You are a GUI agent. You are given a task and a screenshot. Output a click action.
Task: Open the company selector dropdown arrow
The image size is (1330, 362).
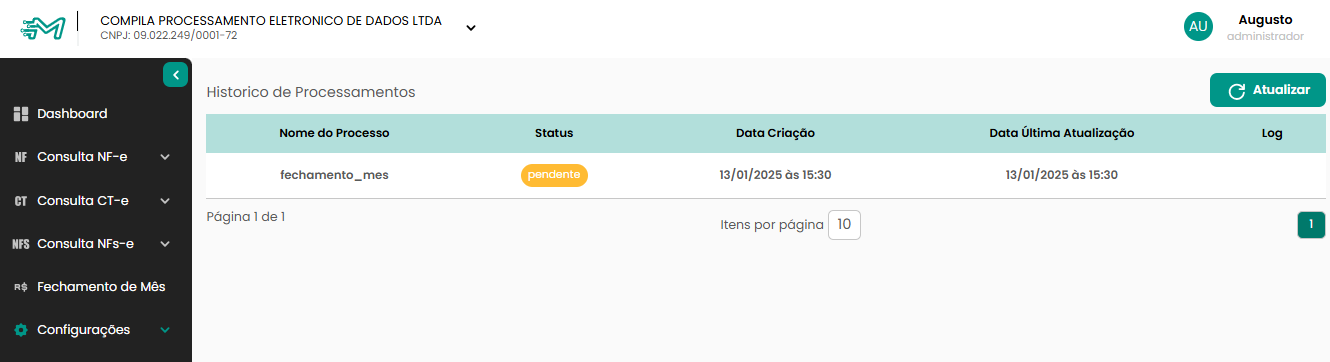pyautogui.click(x=471, y=28)
